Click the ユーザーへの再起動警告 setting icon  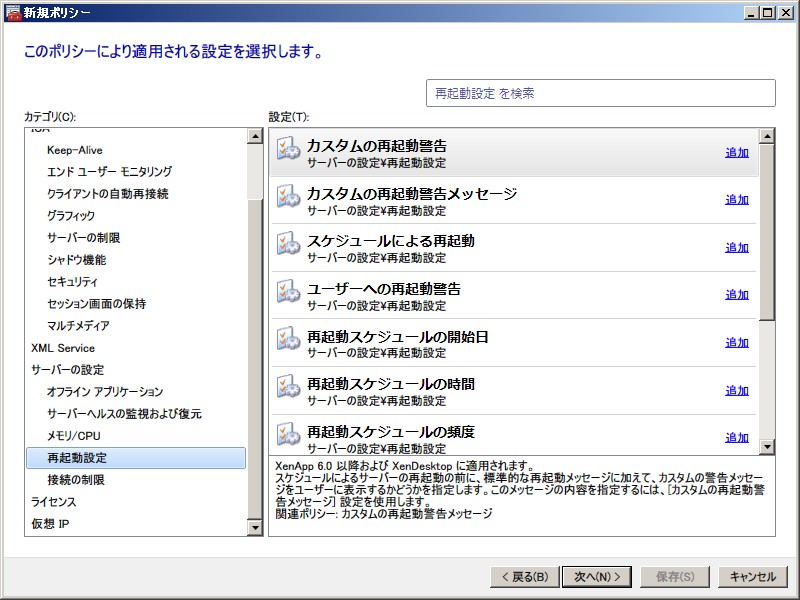point(288,293)
